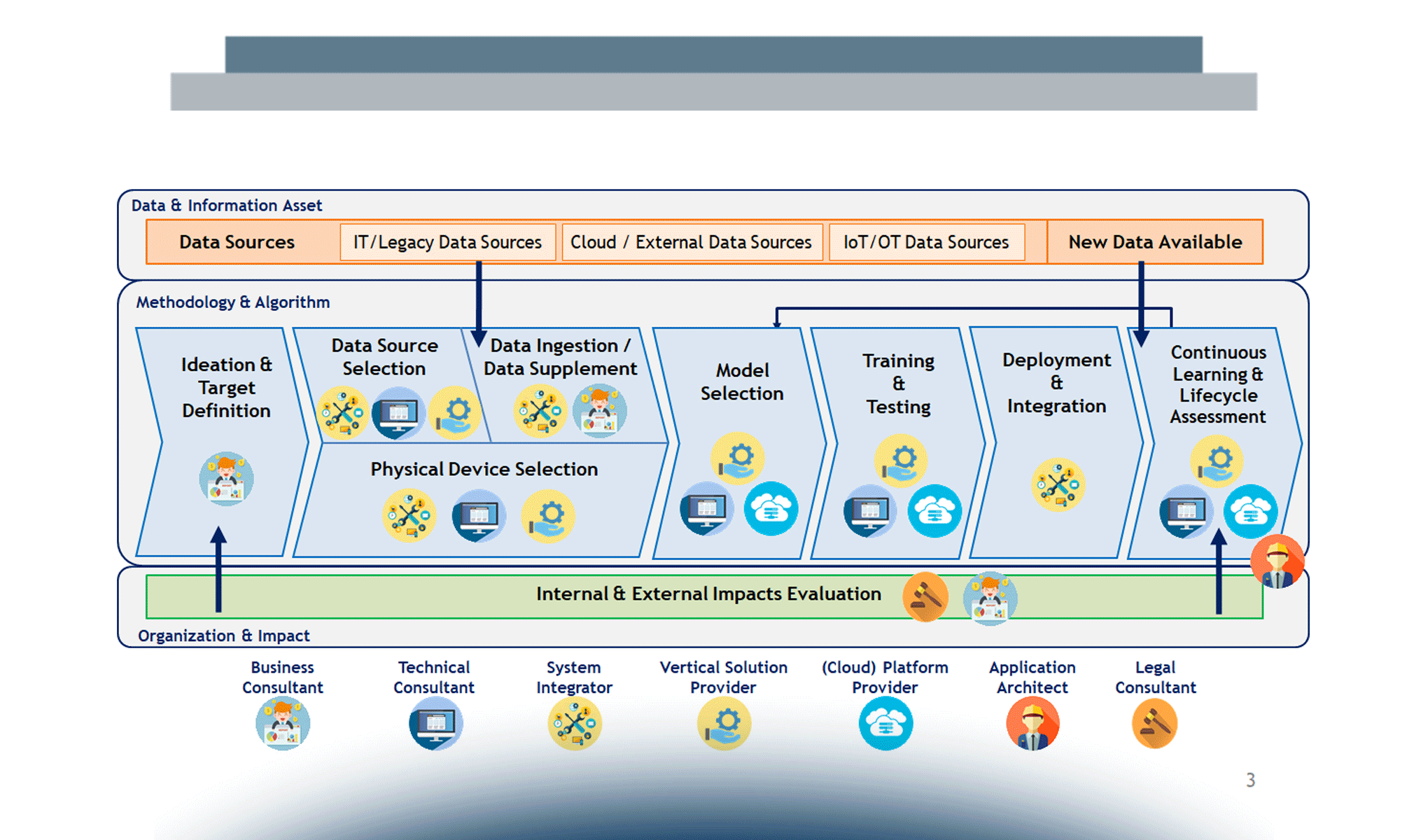Select the IoT/OT Data Sources box
The image size is (1428, 840).
point(926,242)
